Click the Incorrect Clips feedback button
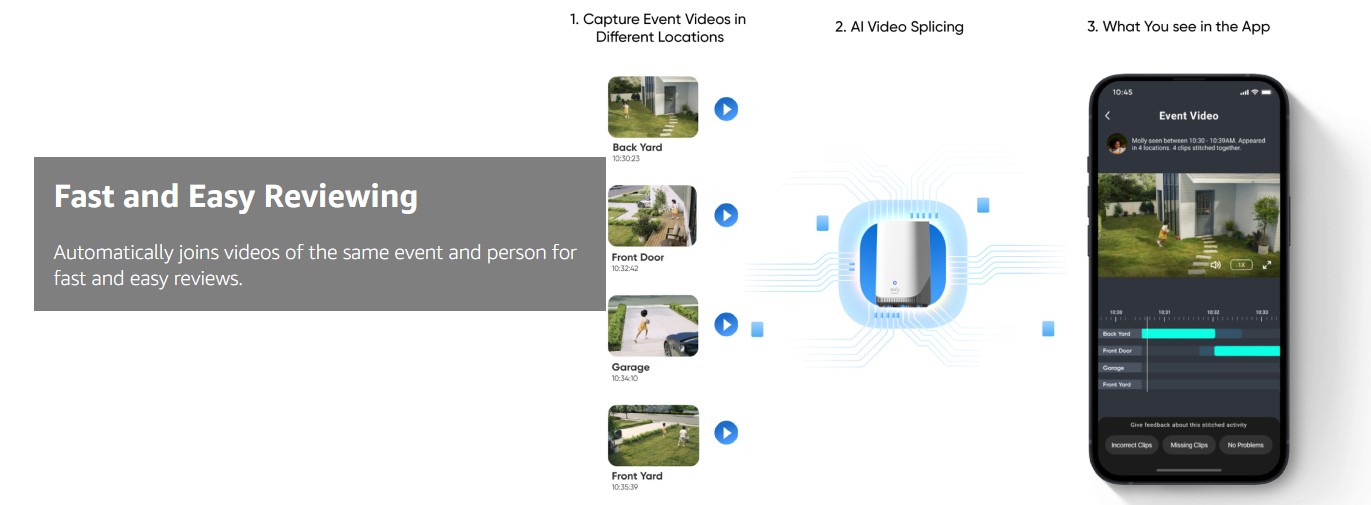Screen dimensions: 1371x505 (x=1131, y=444)
